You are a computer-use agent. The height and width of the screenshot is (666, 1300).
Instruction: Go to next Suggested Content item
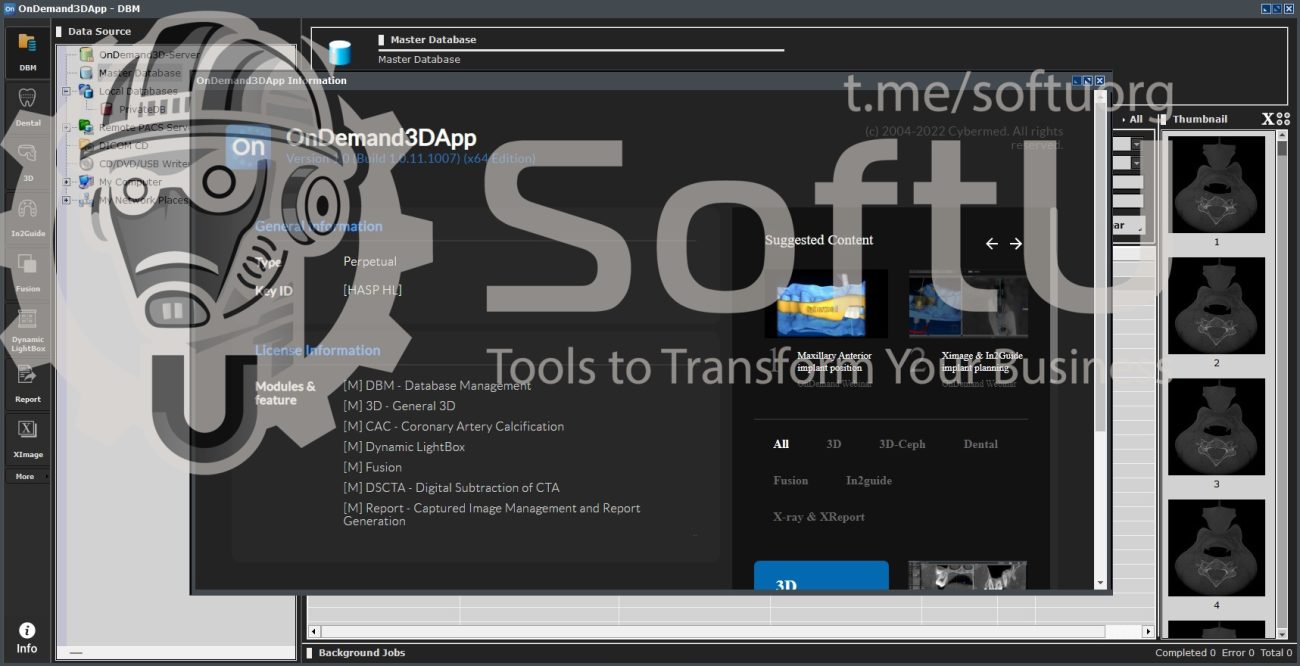1016,243
